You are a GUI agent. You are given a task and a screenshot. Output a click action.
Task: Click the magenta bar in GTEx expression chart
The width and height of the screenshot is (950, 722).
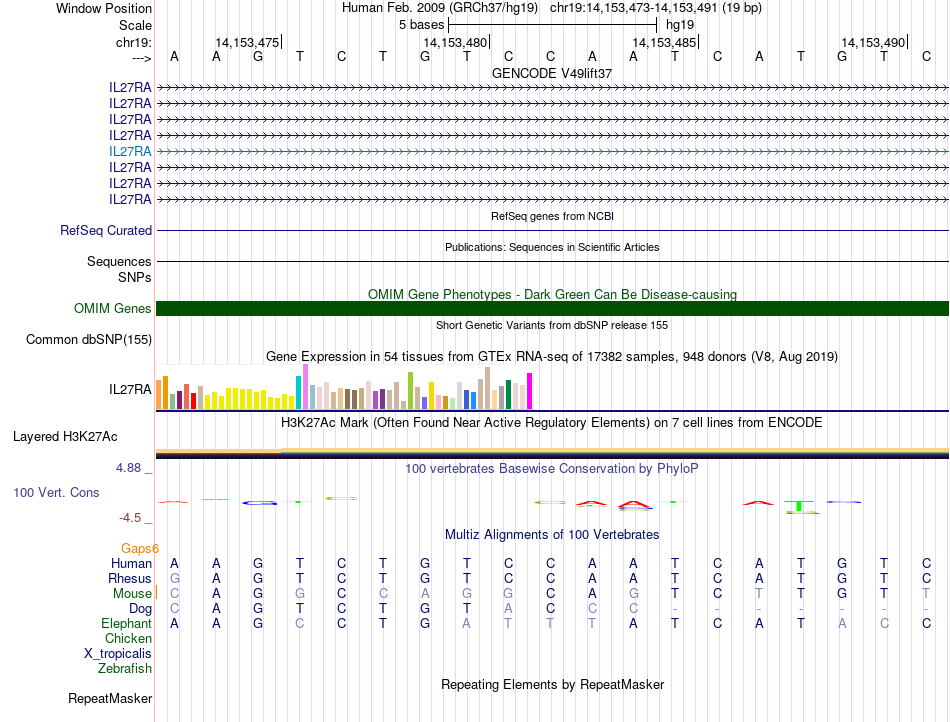click(x=530, y=391)
